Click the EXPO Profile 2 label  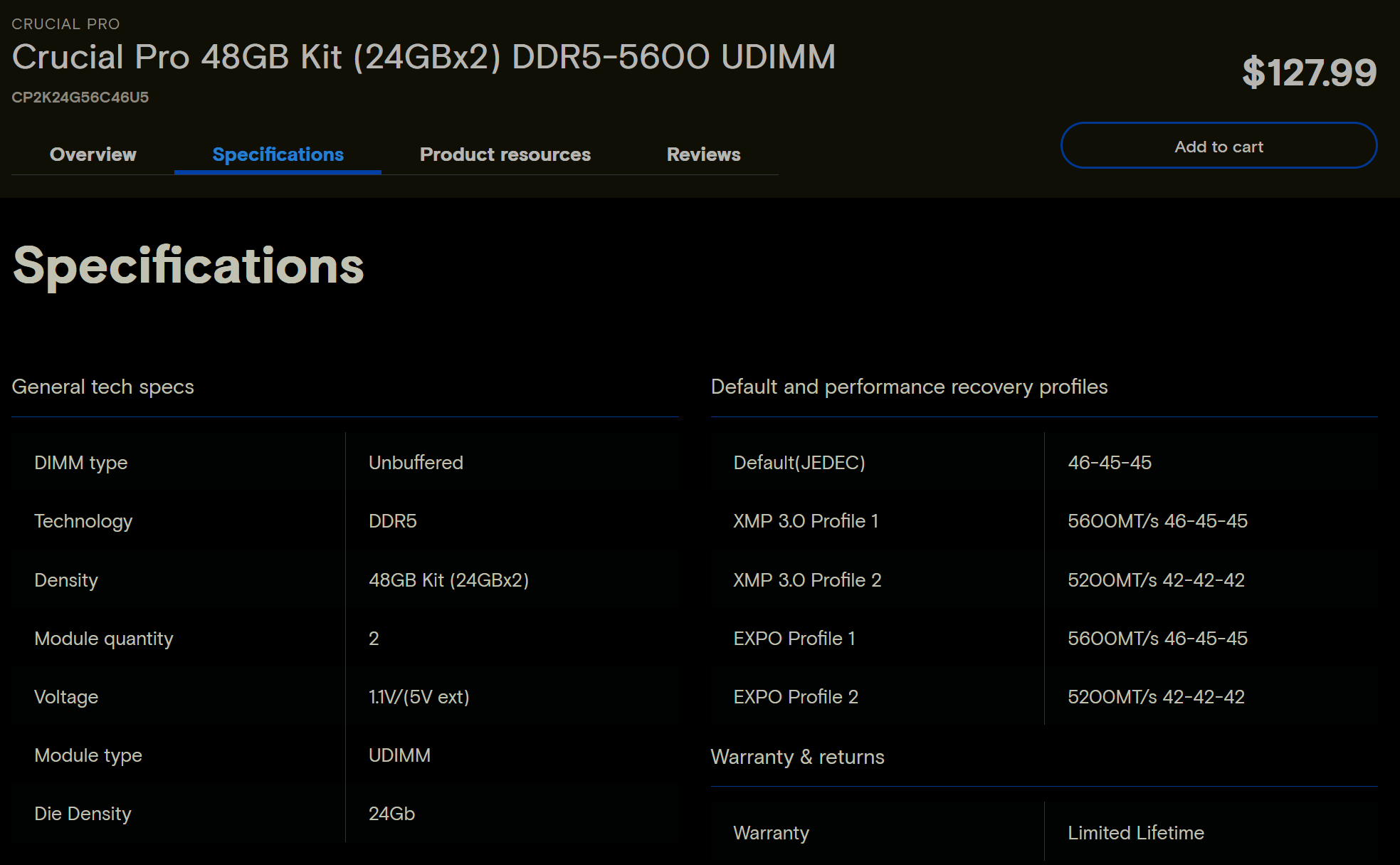pos(796,697)
